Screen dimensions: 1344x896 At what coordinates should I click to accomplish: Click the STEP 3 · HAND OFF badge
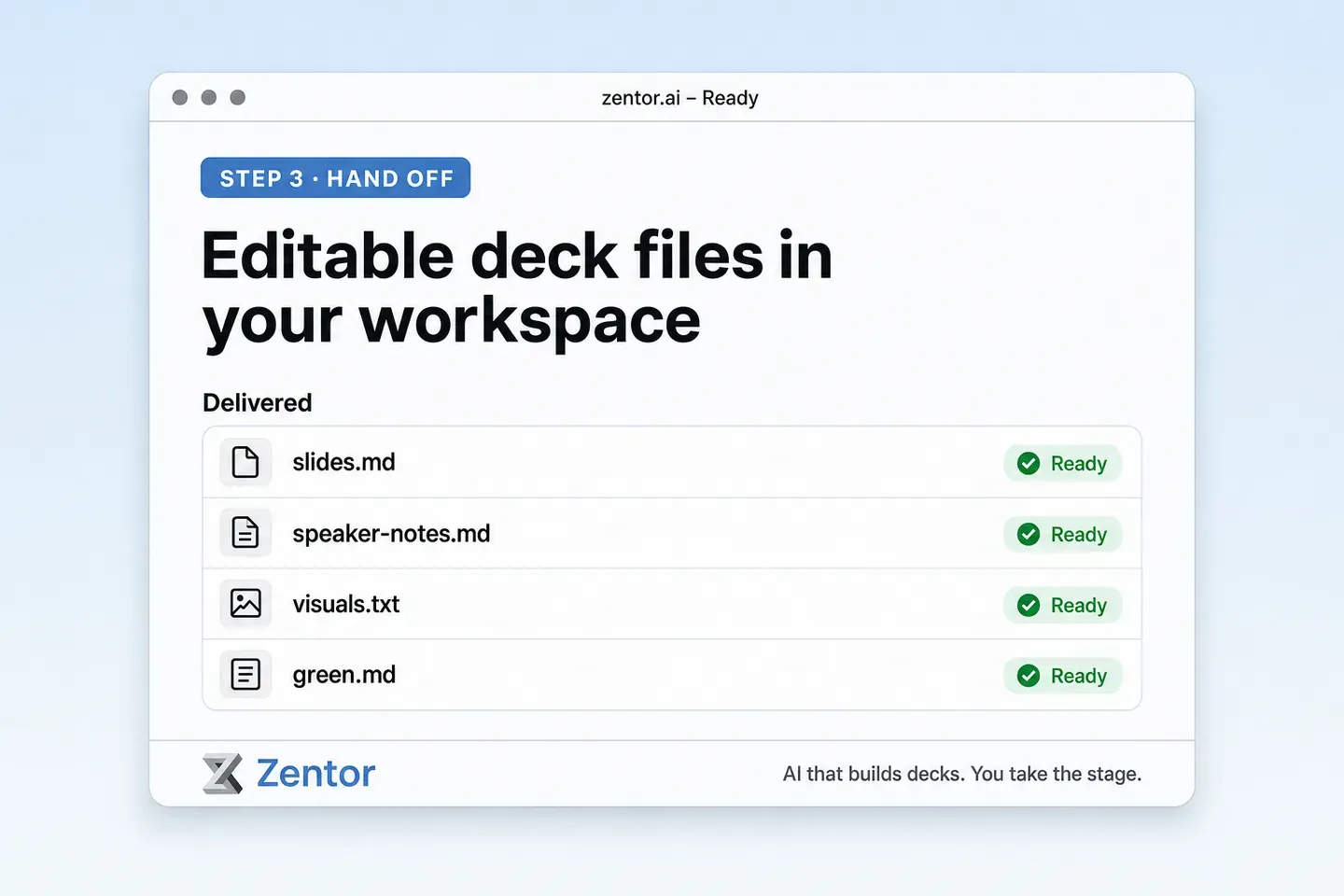[335, 178]
